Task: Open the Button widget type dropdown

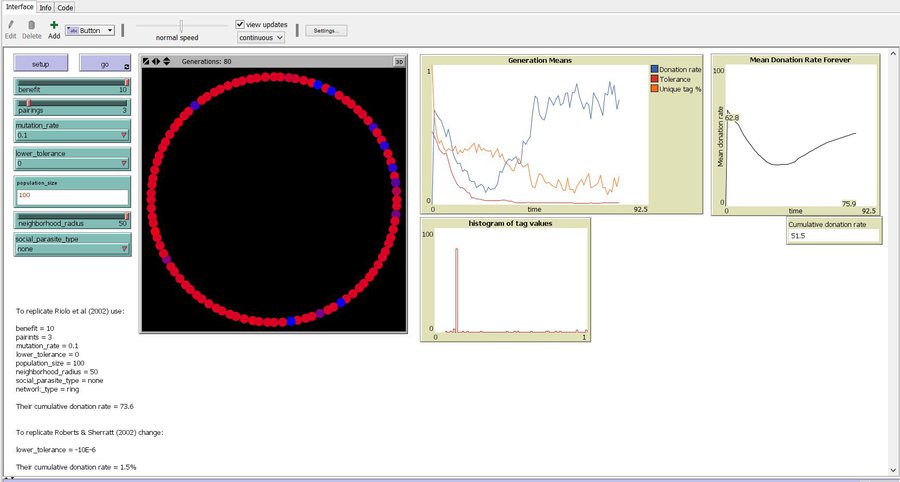Action: (x=90, y=31)
